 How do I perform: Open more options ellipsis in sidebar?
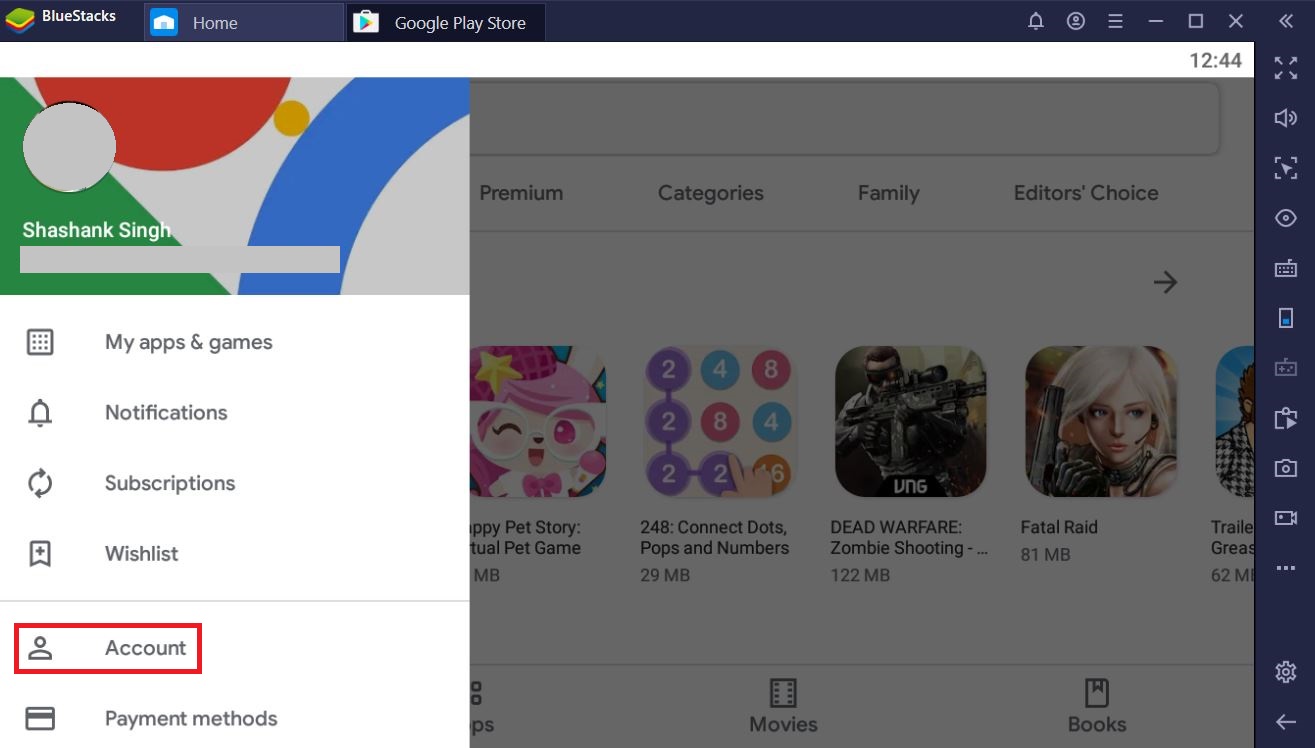click(x=1286, y=569)
